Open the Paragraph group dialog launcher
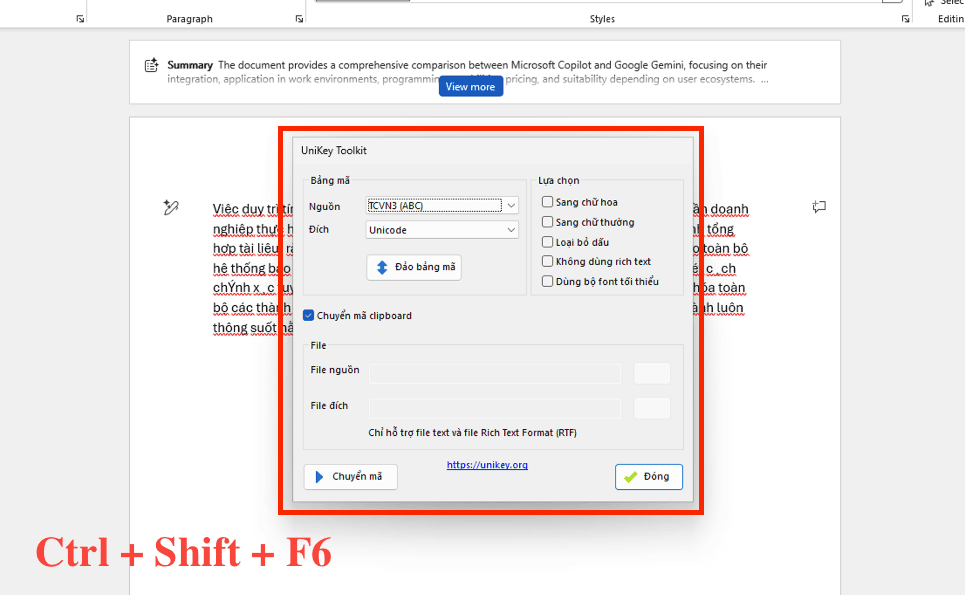965x595 pixels. pyautogui.click(x=299, y=19)
